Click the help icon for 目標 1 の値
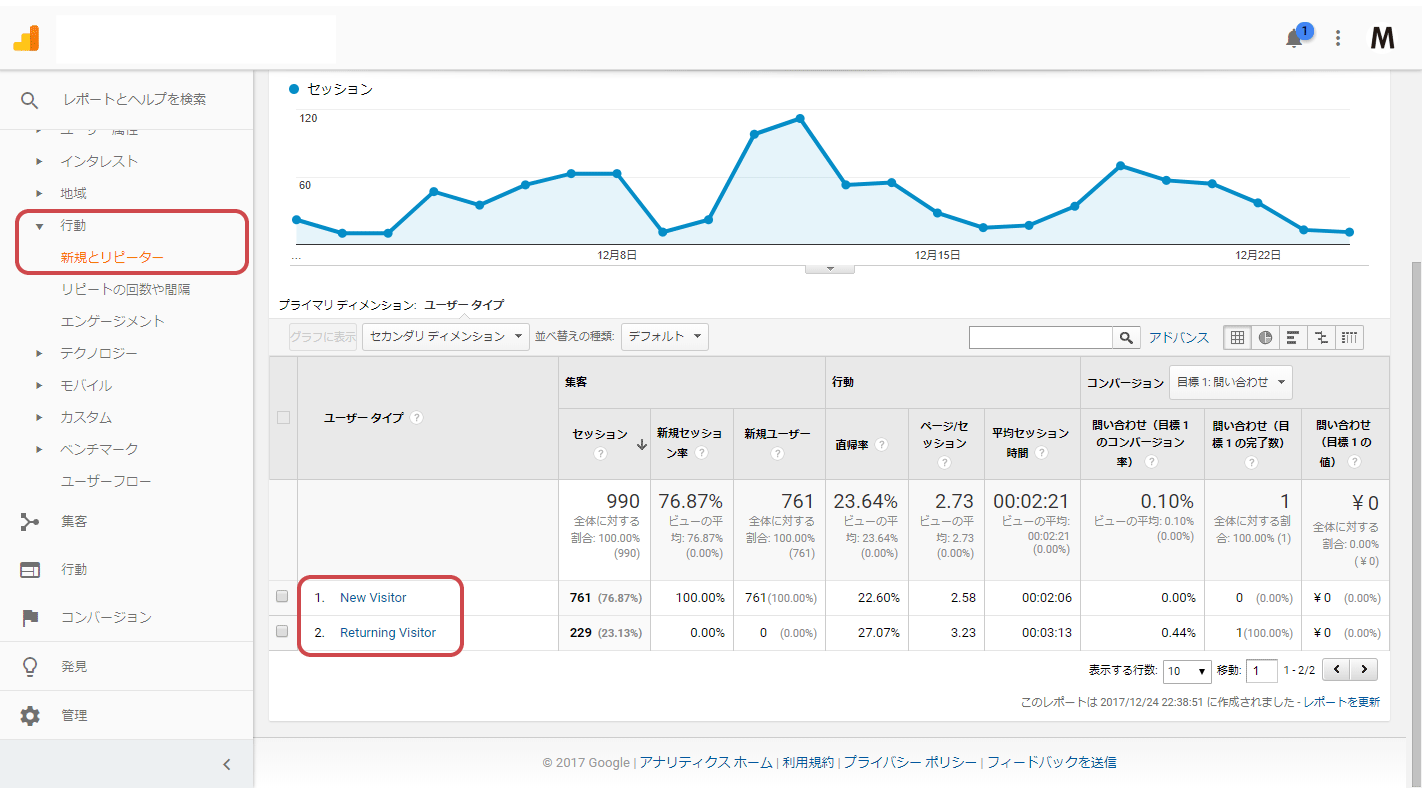 pyautogui.click(x=1354, y=462)
